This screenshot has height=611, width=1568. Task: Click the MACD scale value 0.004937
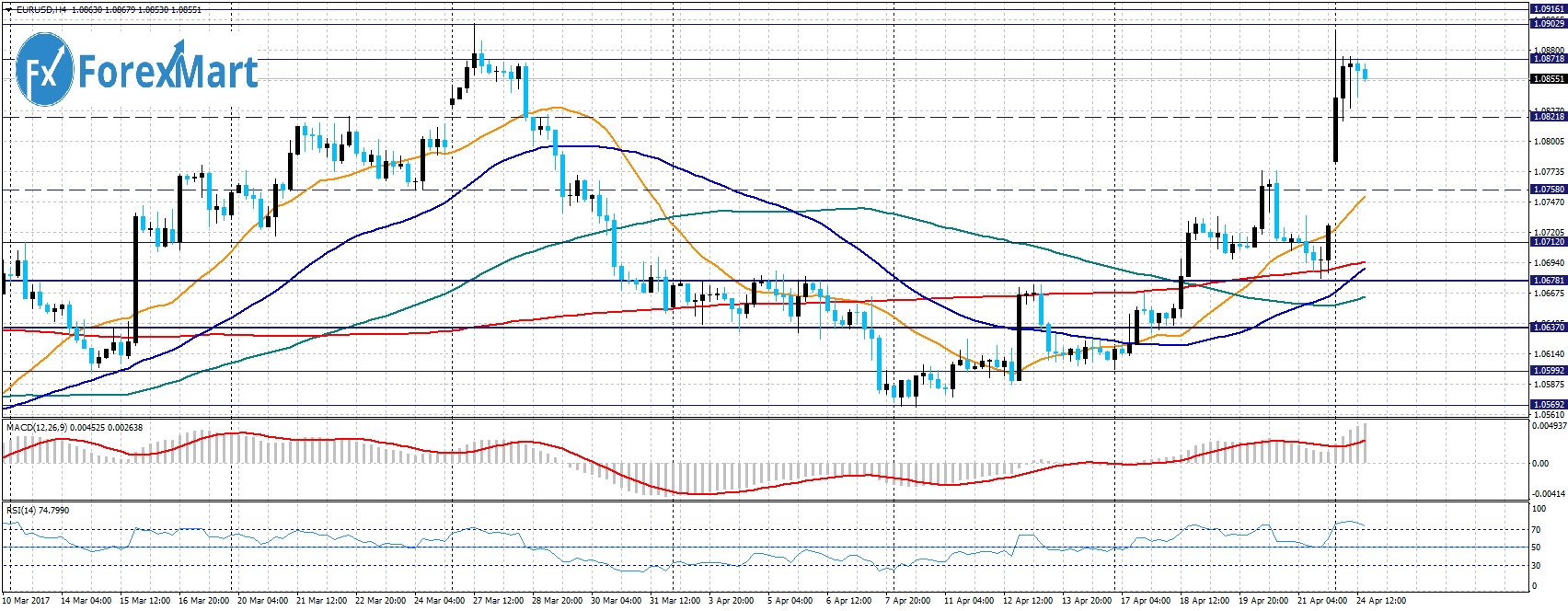[1548, 426]
